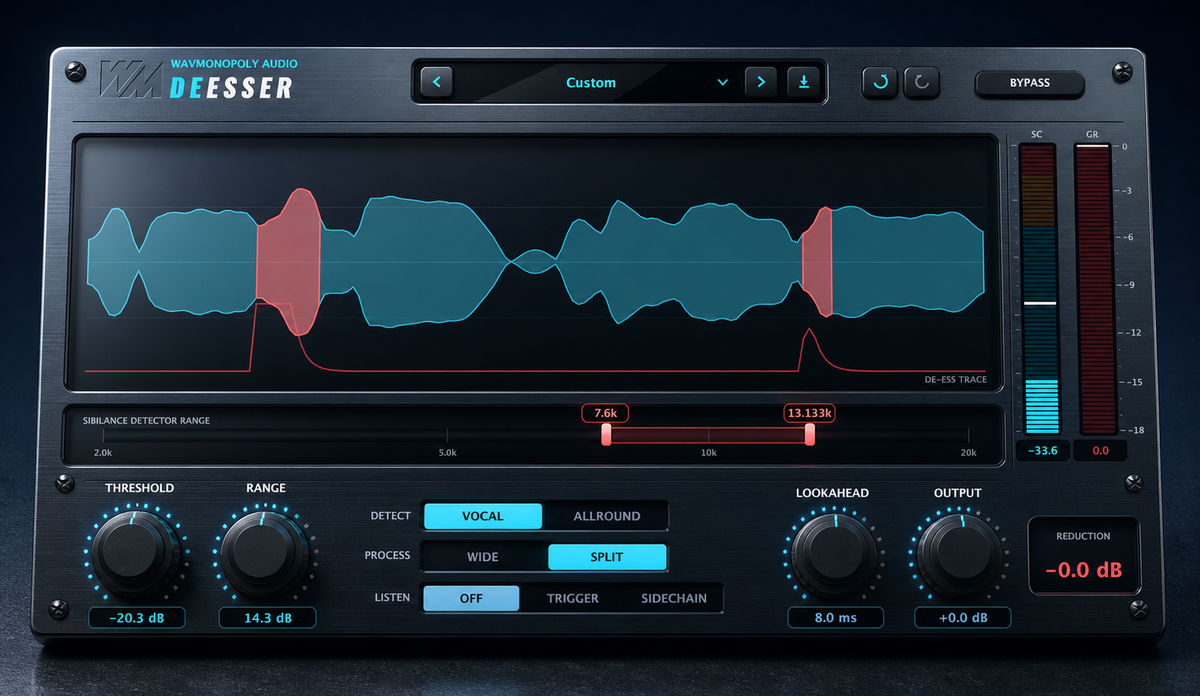Click the undo arrow icon
Viewport: 1200px width, 696px height.
(880, 82)
